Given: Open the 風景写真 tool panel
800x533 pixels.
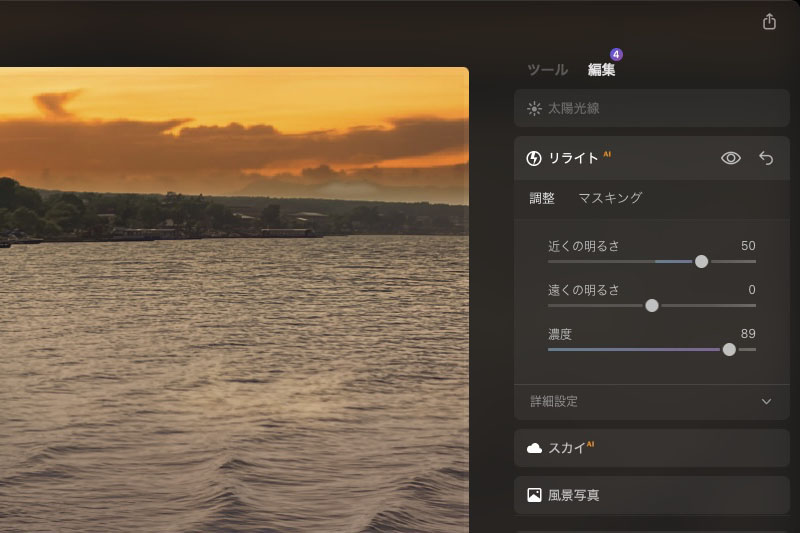Looking at the screenshot, I should [652, 495].
